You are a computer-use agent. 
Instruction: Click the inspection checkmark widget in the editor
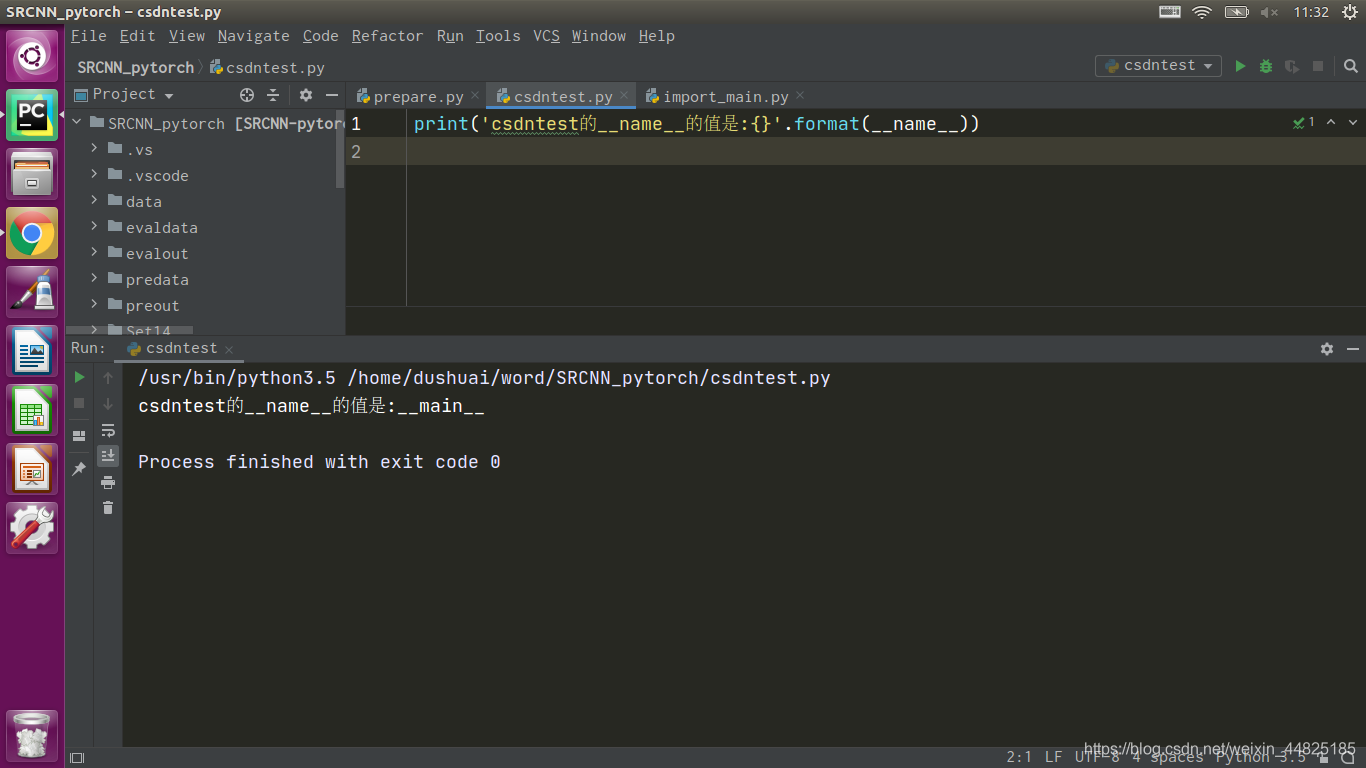coord(1304,122)
